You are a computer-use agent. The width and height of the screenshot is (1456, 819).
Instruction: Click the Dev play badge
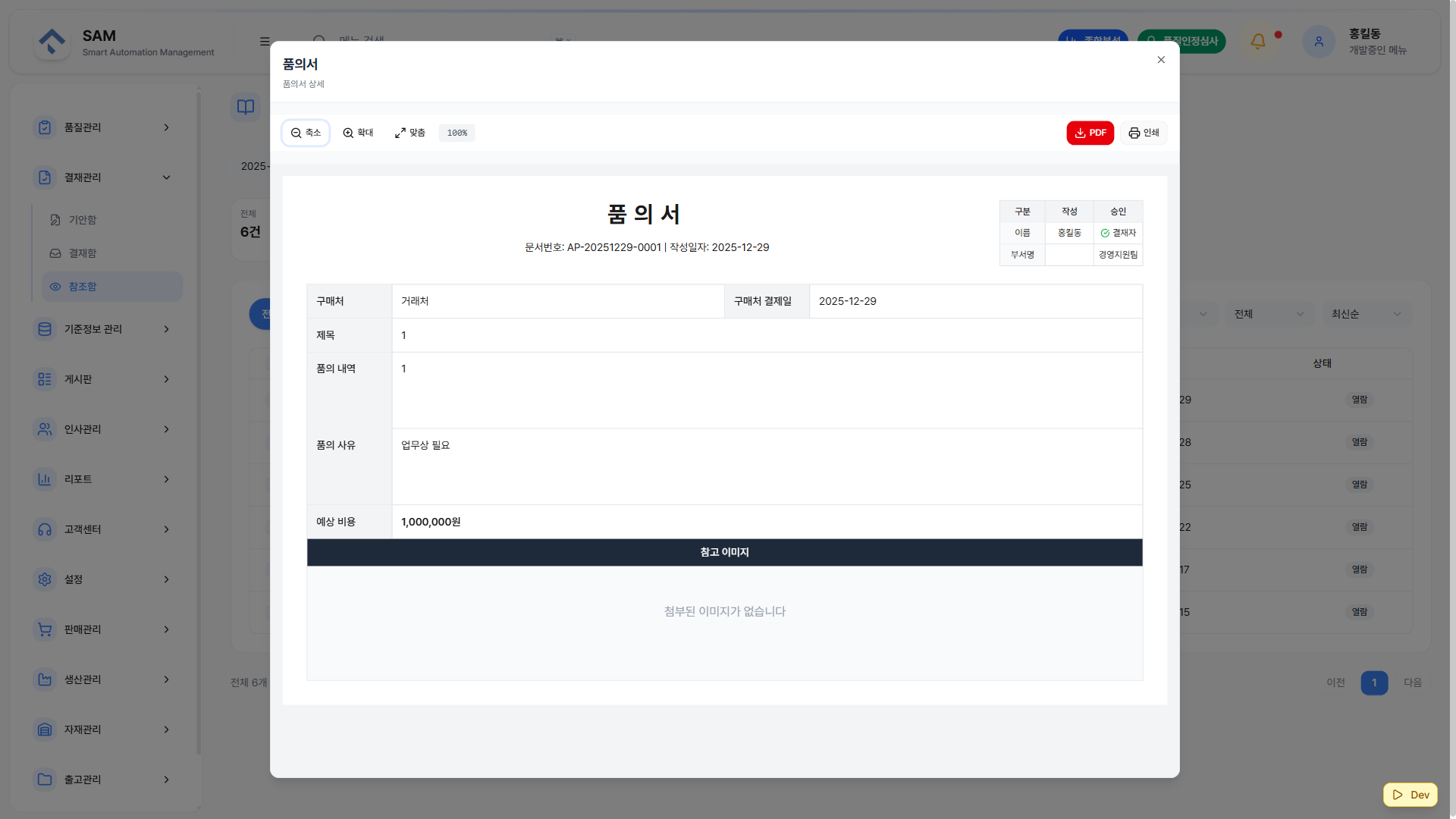1410,795
